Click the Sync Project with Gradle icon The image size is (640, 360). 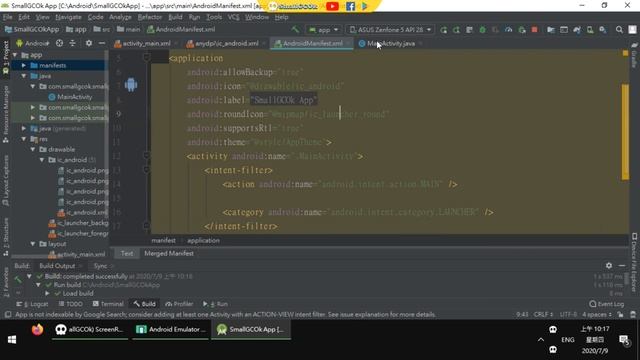(x=577, y=30)
